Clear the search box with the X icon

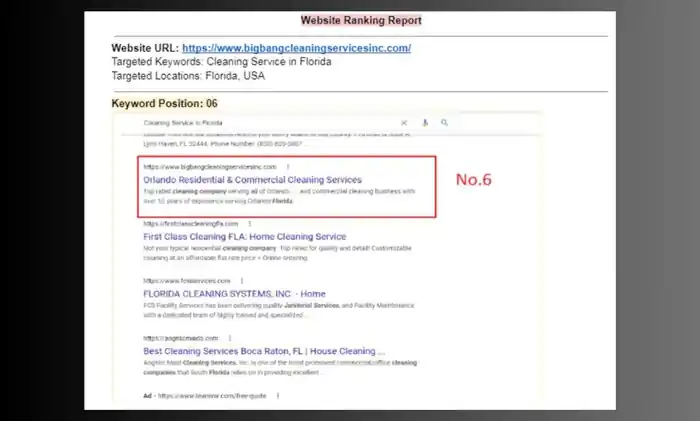coord(404,123)
